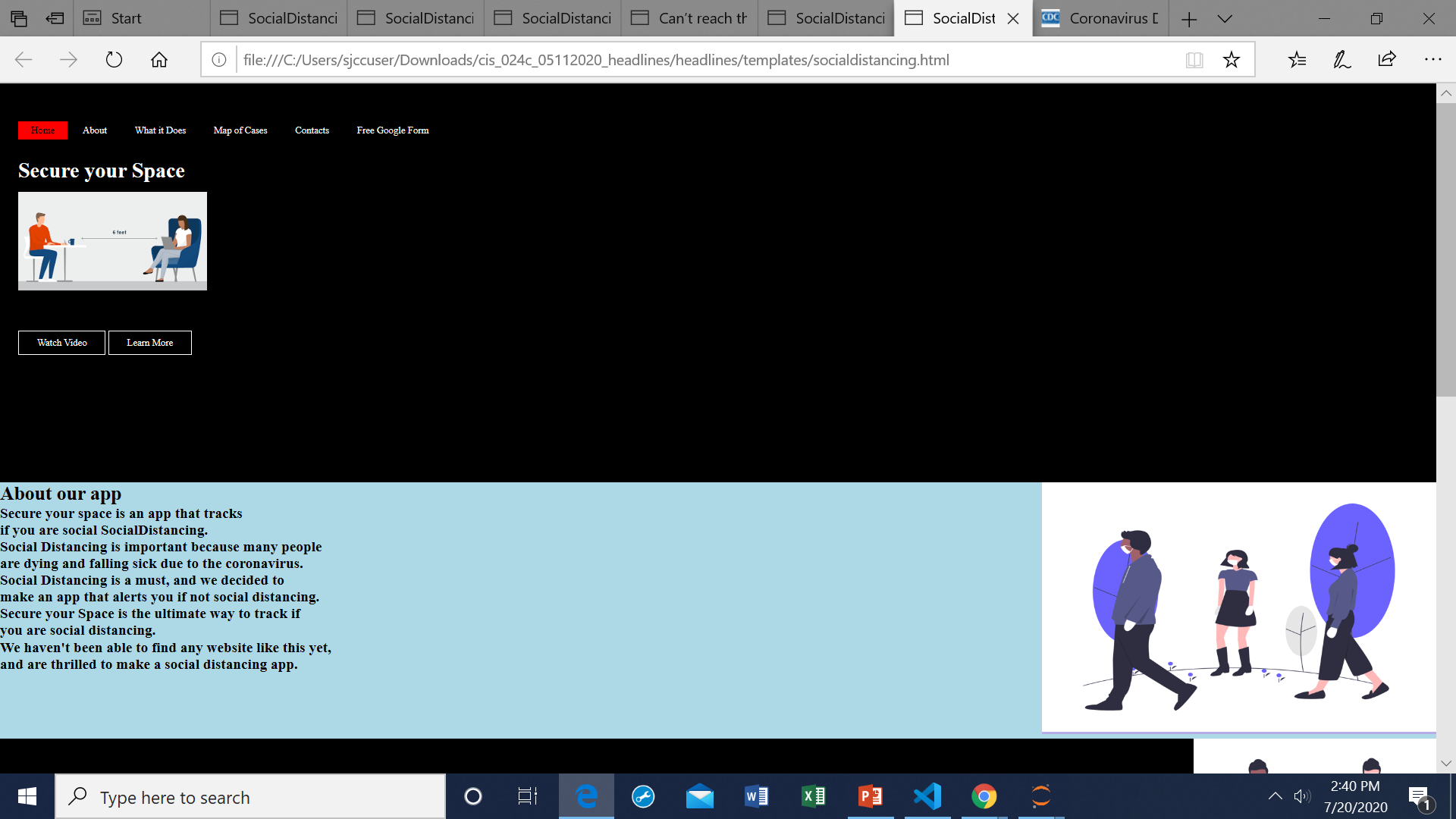The height and width of the screenshot is (819, 1456).
Task: Expand the tab previews chevron
Action: pyautogui.click(x=1225, y=18)
